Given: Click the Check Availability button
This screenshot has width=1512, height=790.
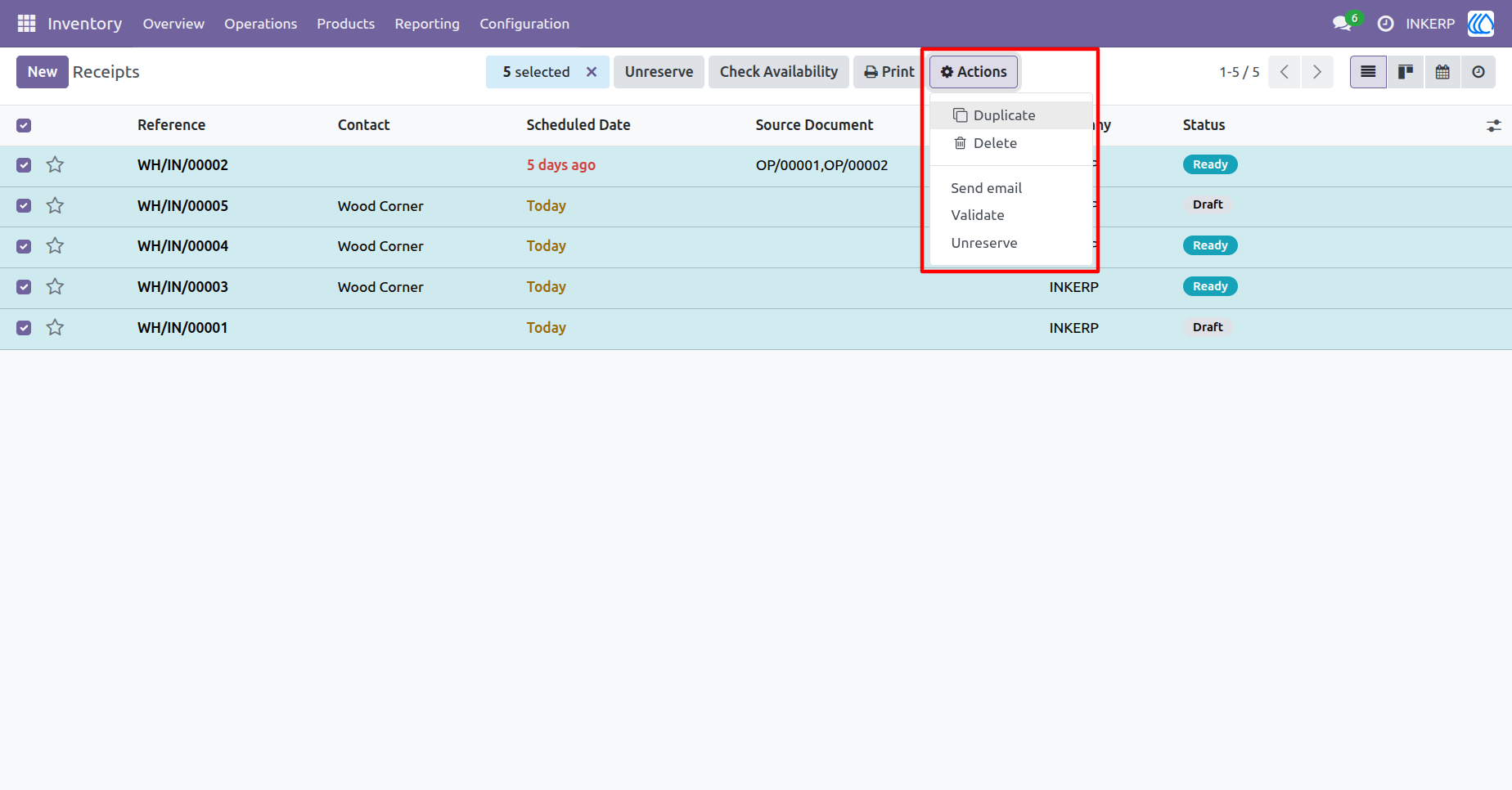Looking at the screenshot, I should (779, 72).
